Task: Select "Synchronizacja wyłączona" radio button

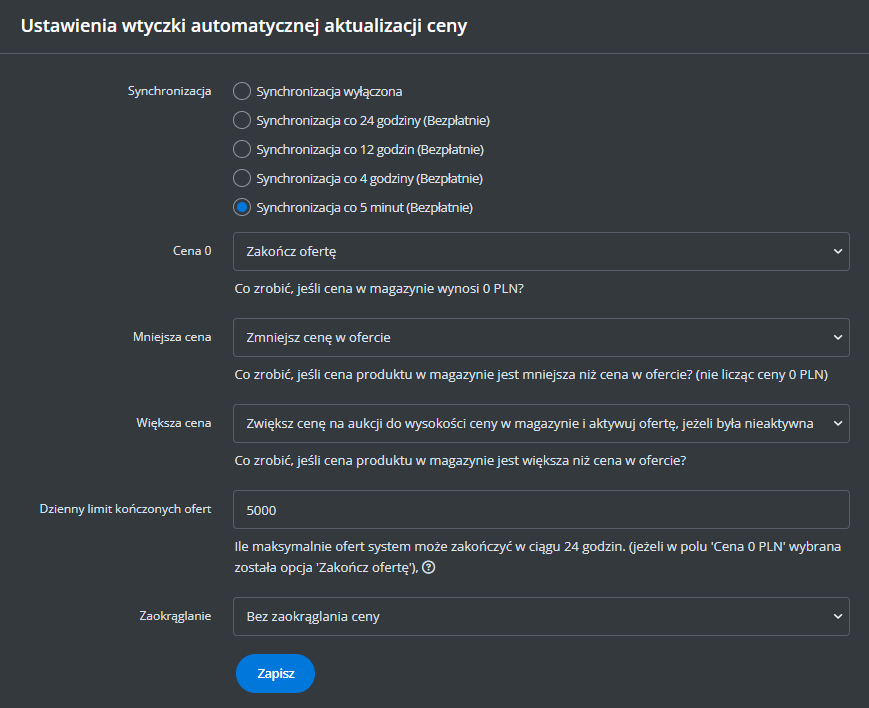Action: point(241,92)
